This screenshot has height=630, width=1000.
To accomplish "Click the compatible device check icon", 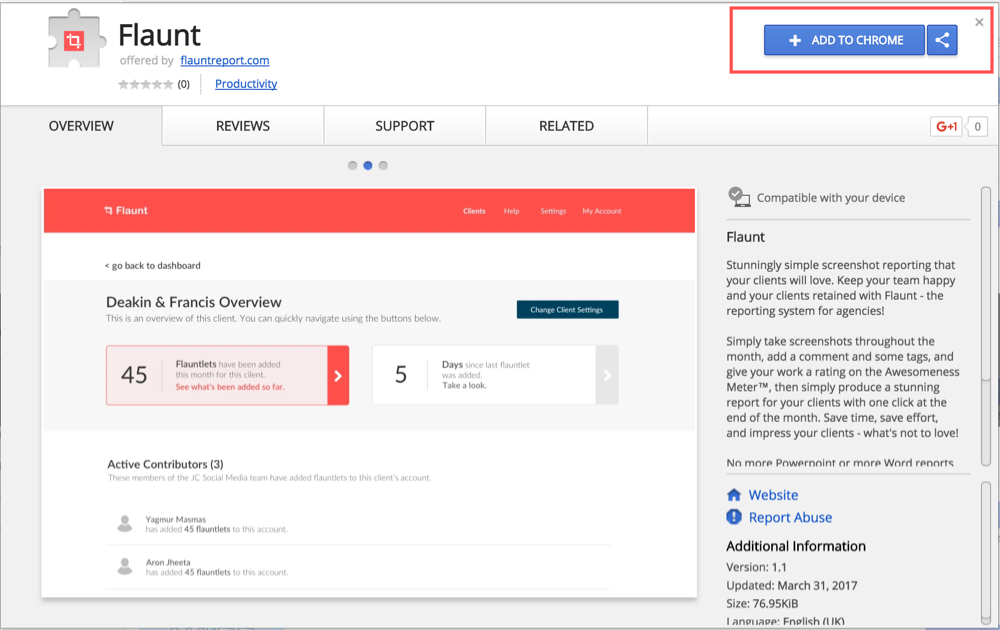I will [739, 197].
